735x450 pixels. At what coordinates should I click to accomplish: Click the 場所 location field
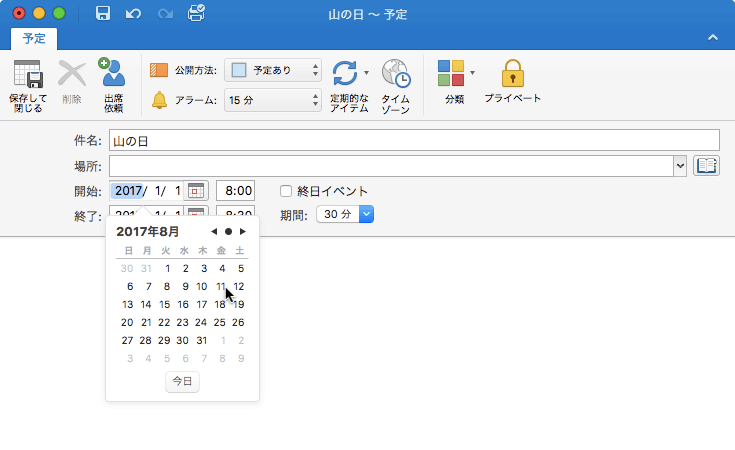(x=391, y=166)
